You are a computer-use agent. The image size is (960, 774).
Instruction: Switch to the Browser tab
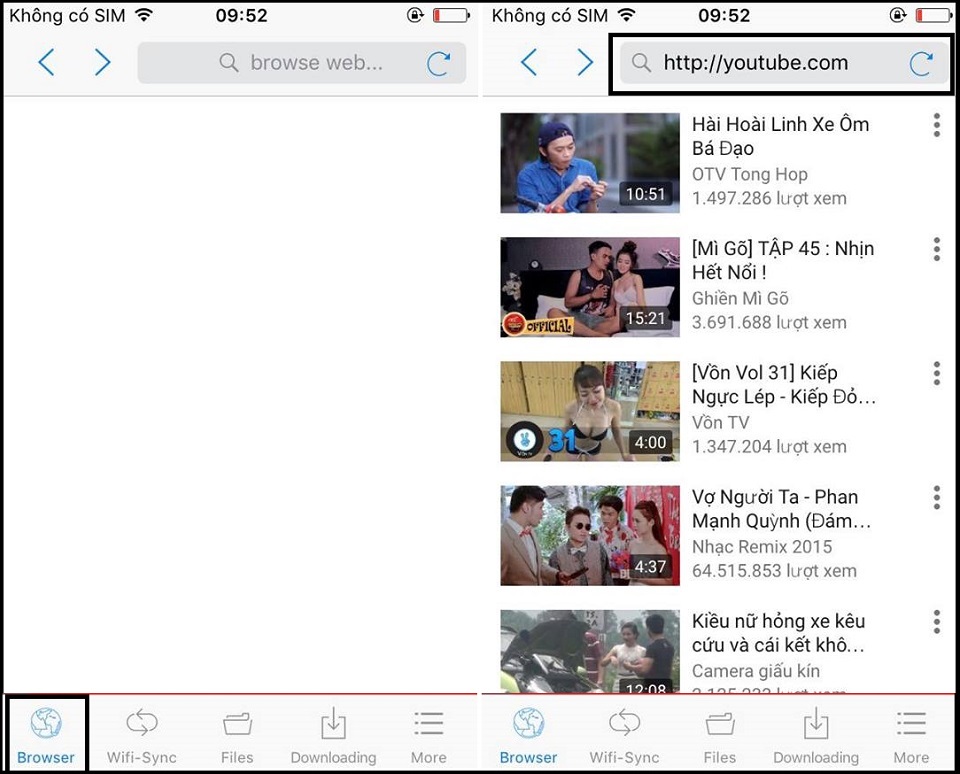528,733
